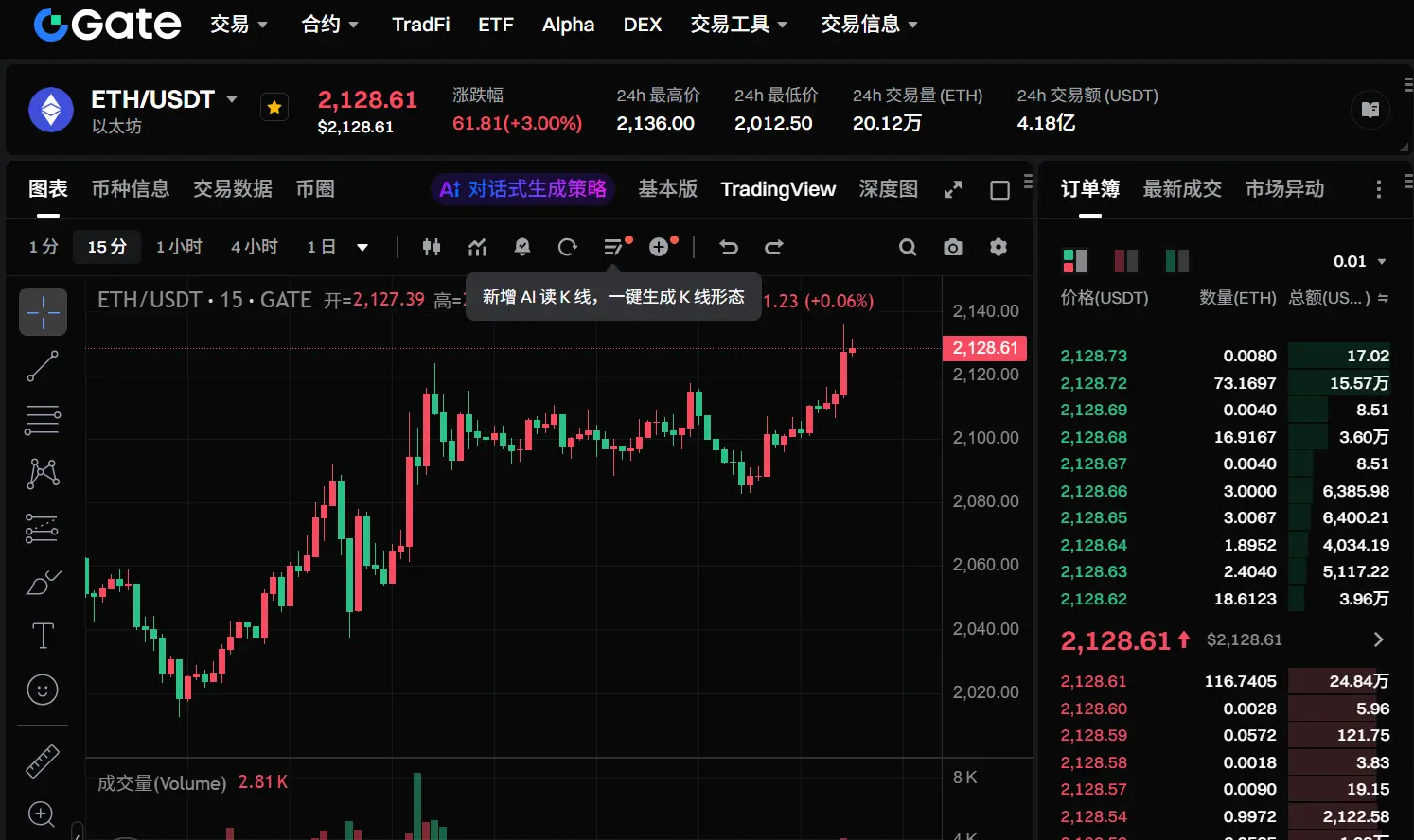Open the Alpha link
Image resolution: width=1414 pixels, height=840 pixels.
pyautogui.click(x=568, y=25)
